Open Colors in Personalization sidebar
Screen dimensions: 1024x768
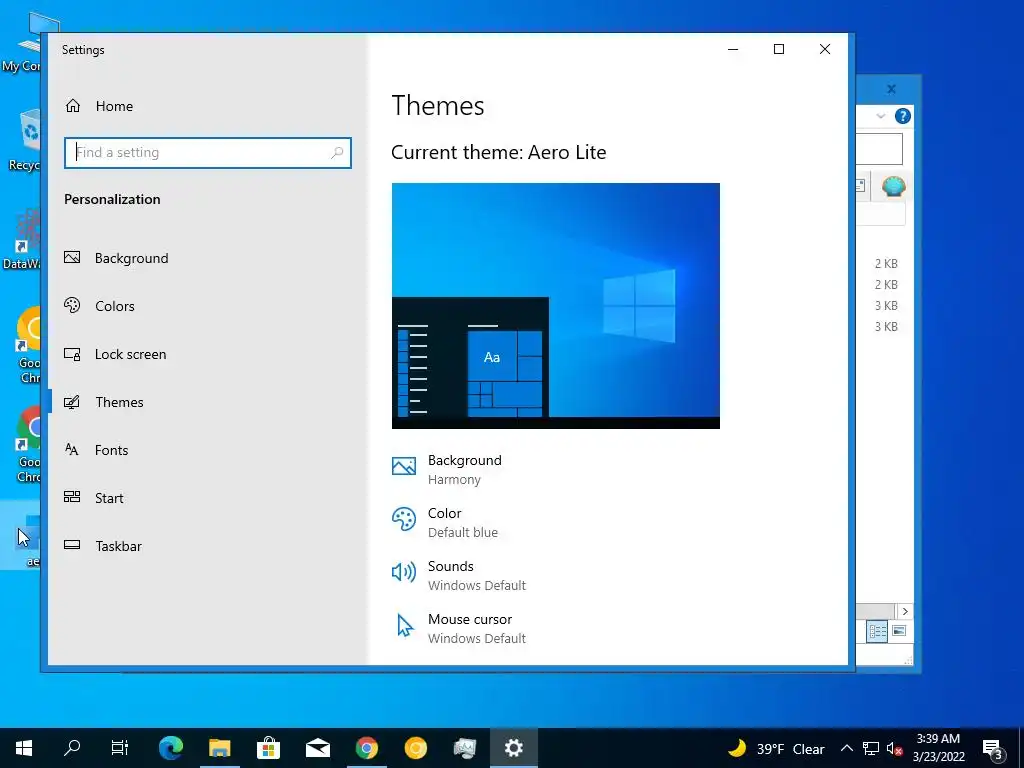point(208,306)
